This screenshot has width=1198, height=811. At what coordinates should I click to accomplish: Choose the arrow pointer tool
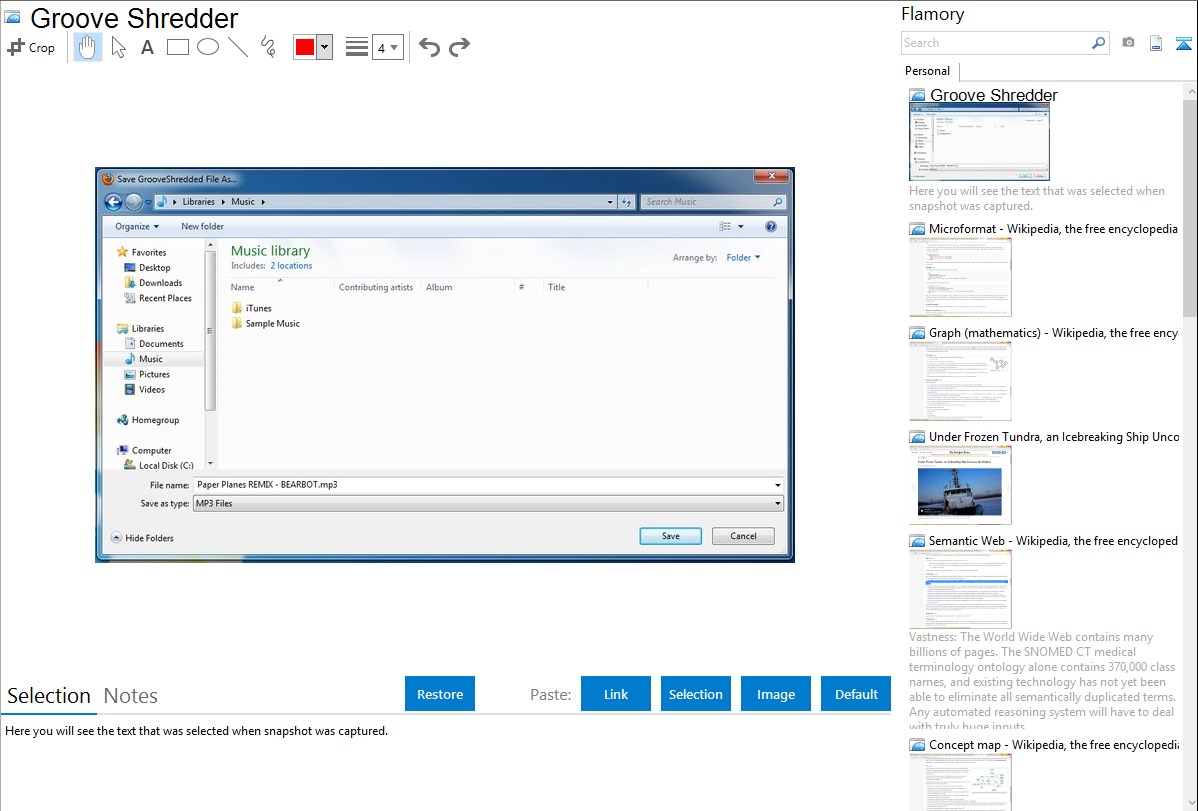click(118, 47)
